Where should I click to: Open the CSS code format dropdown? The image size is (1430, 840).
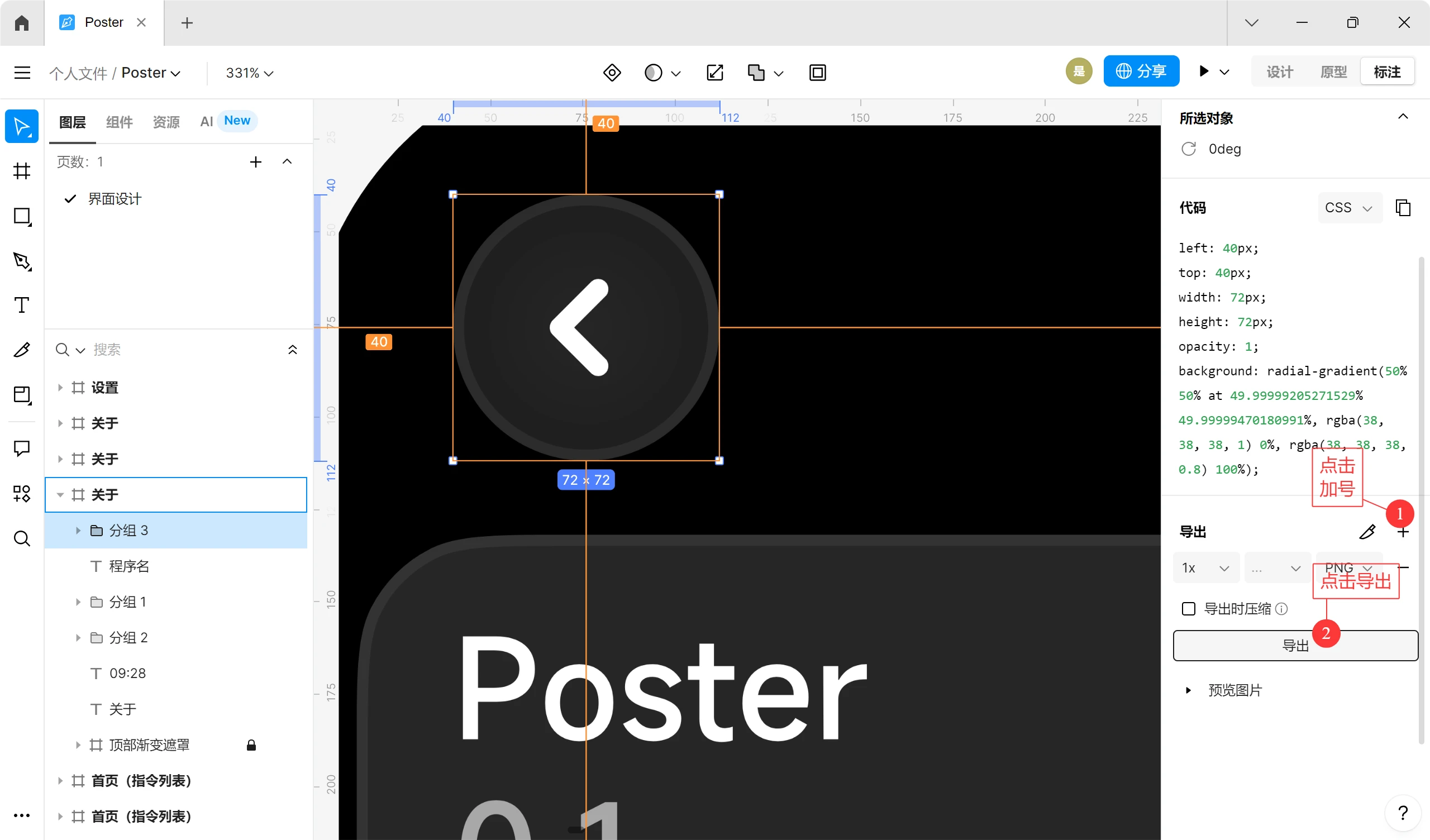tap(1349, 208)
